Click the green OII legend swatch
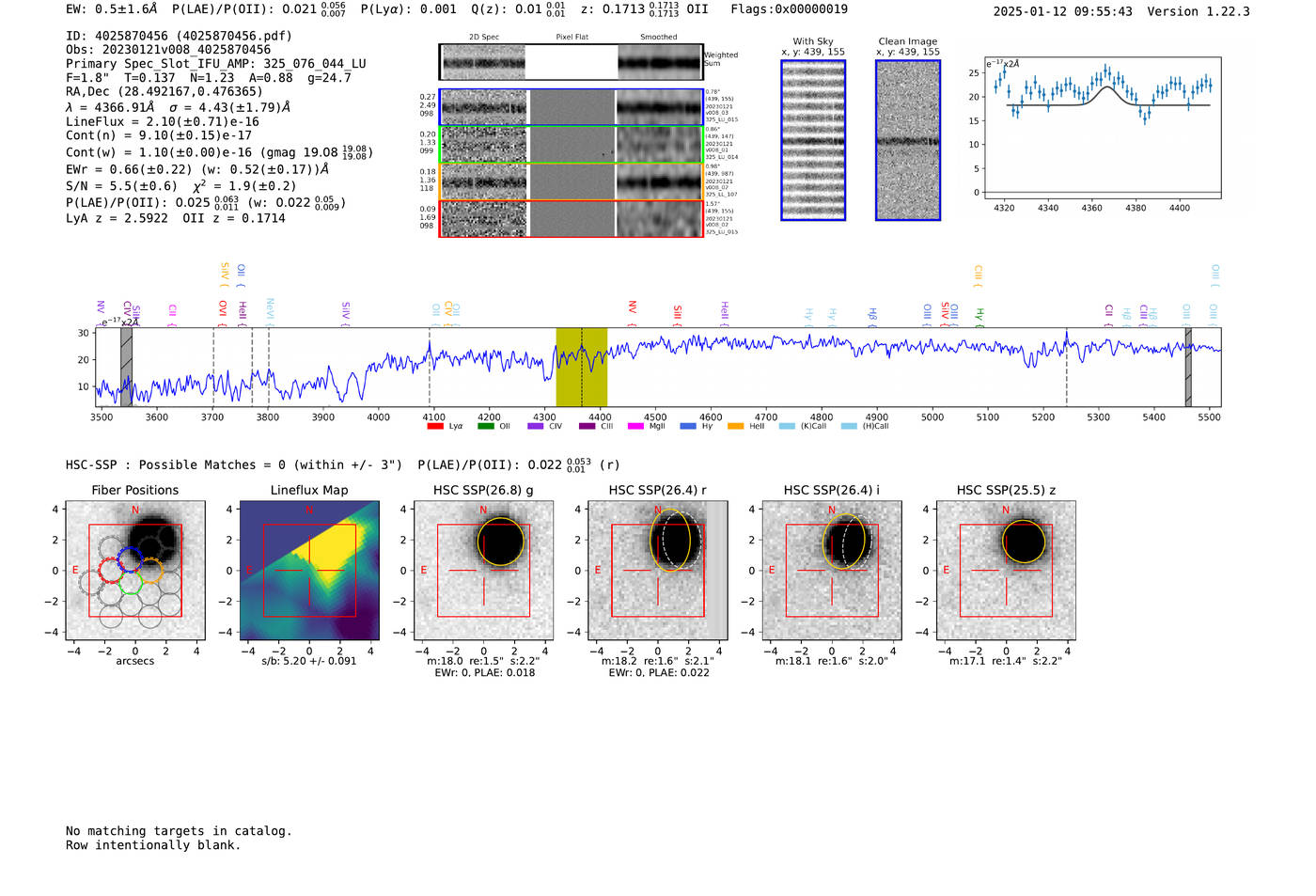This screenshot has width=1316, height=896. (486, 426)
